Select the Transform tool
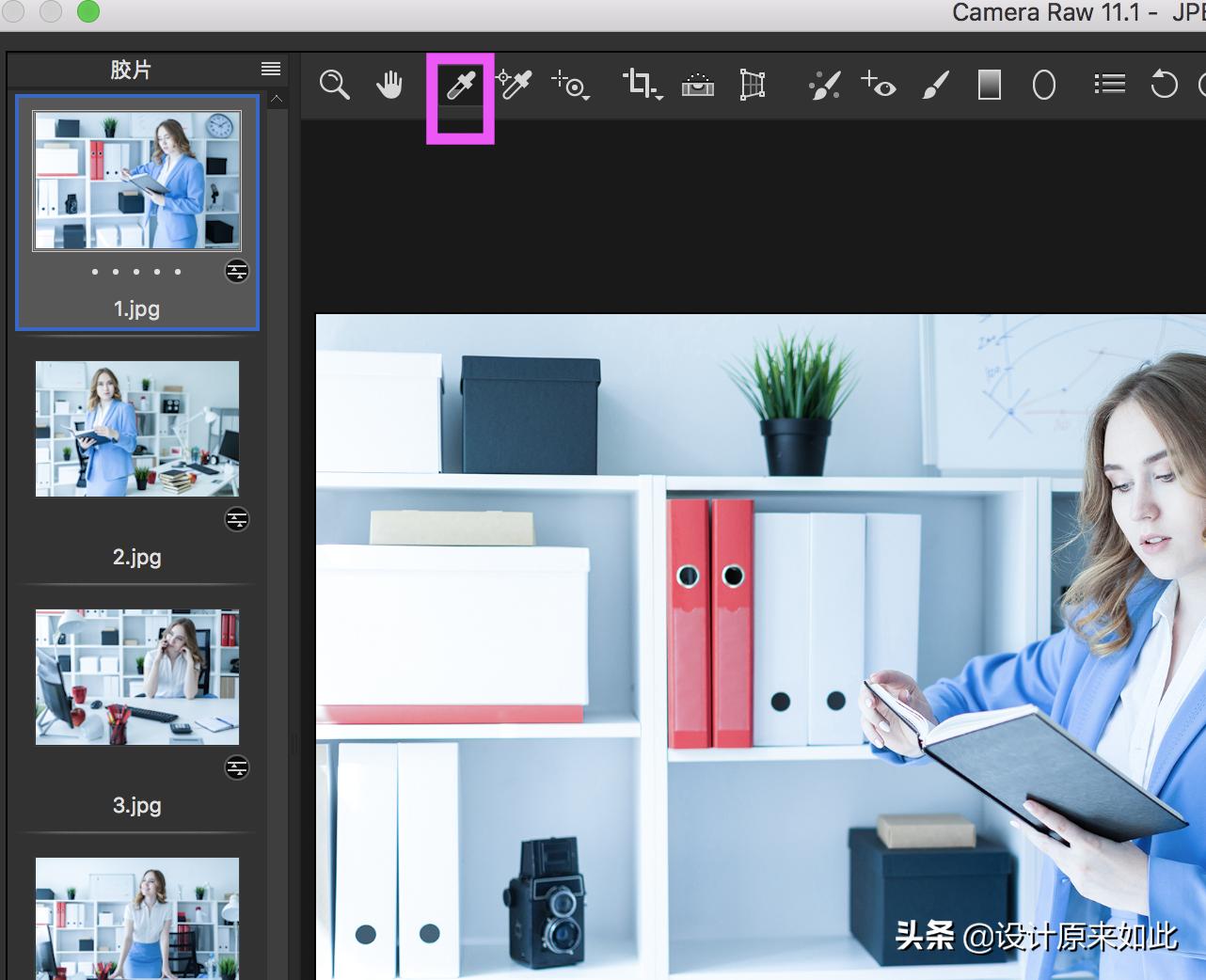 tap(753, 86)
